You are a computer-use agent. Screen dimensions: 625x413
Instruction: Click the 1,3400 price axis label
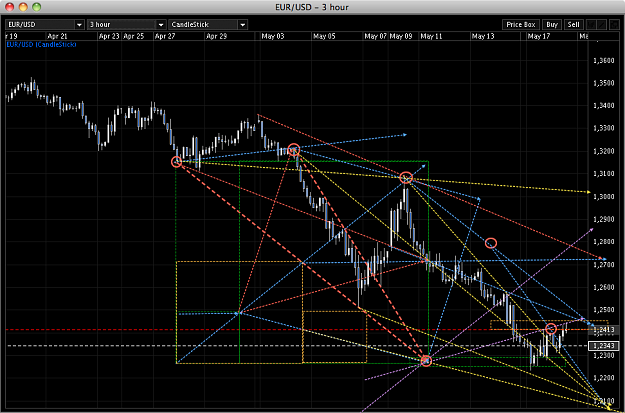[602, 106]
